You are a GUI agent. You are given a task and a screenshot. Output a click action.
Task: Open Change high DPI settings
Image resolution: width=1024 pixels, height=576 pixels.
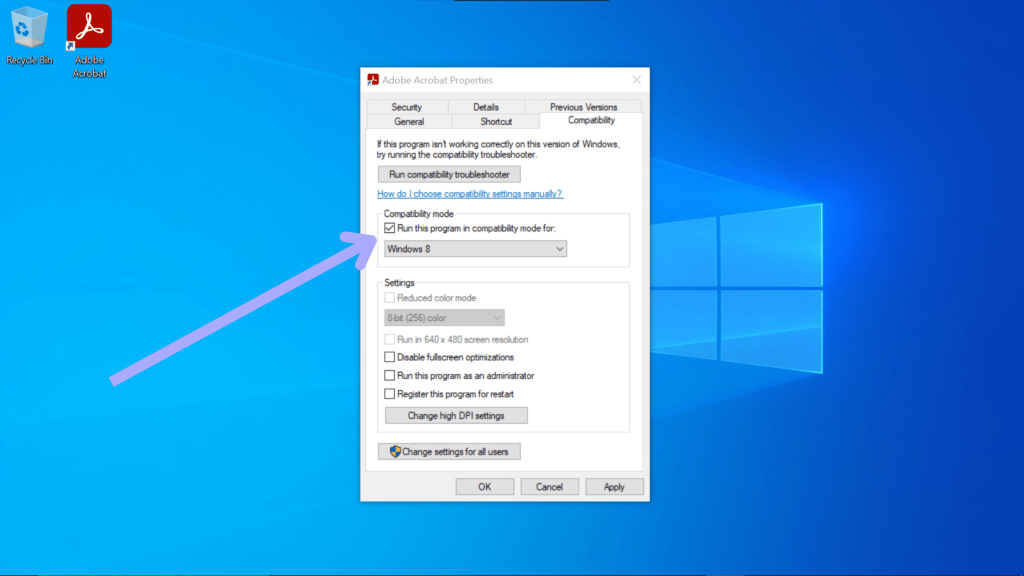[455, 415]
